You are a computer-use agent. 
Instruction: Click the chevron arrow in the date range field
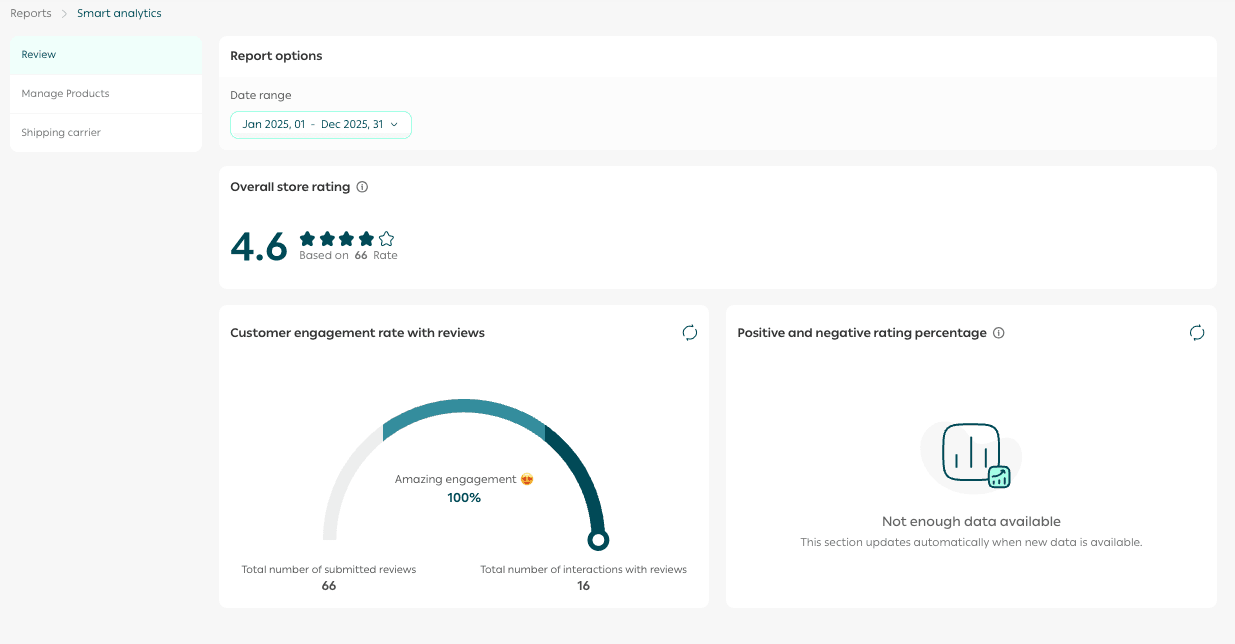point(394,125)
